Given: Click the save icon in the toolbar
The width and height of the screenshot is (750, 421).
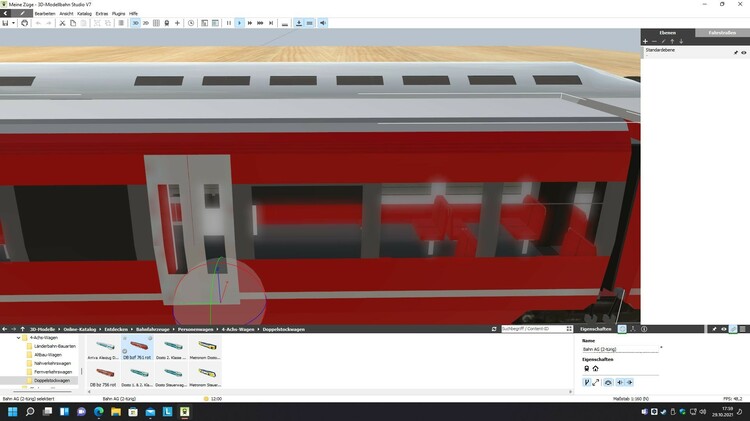Looking at the screenshot, I should click(6, 22).
